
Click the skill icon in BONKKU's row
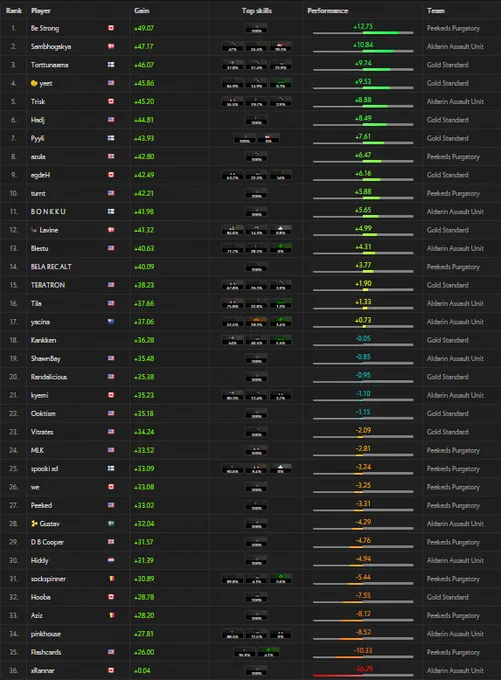pos(256,212)
